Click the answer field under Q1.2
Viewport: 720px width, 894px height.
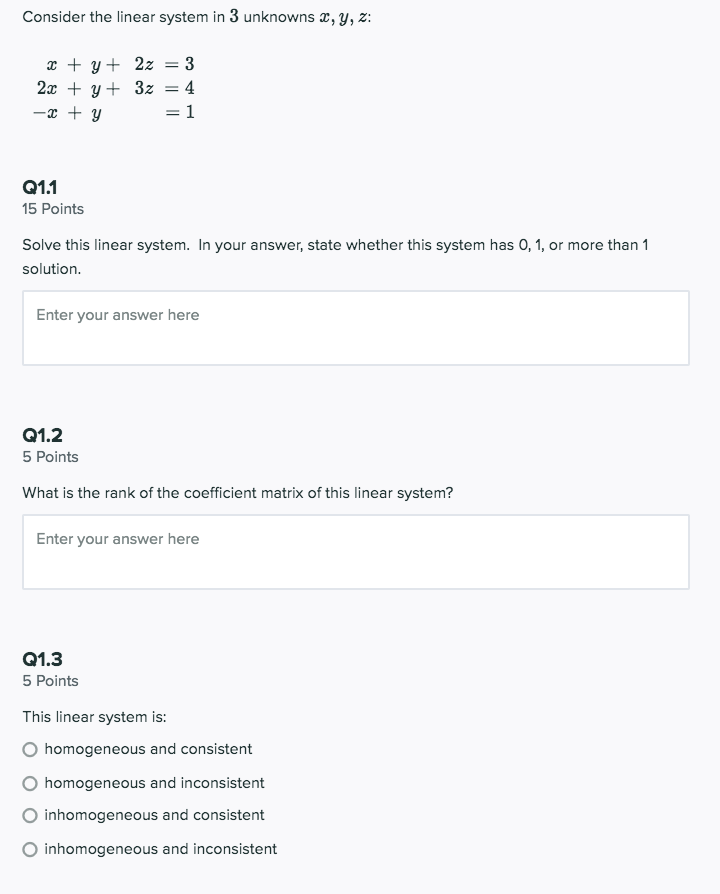coord(354,551)
